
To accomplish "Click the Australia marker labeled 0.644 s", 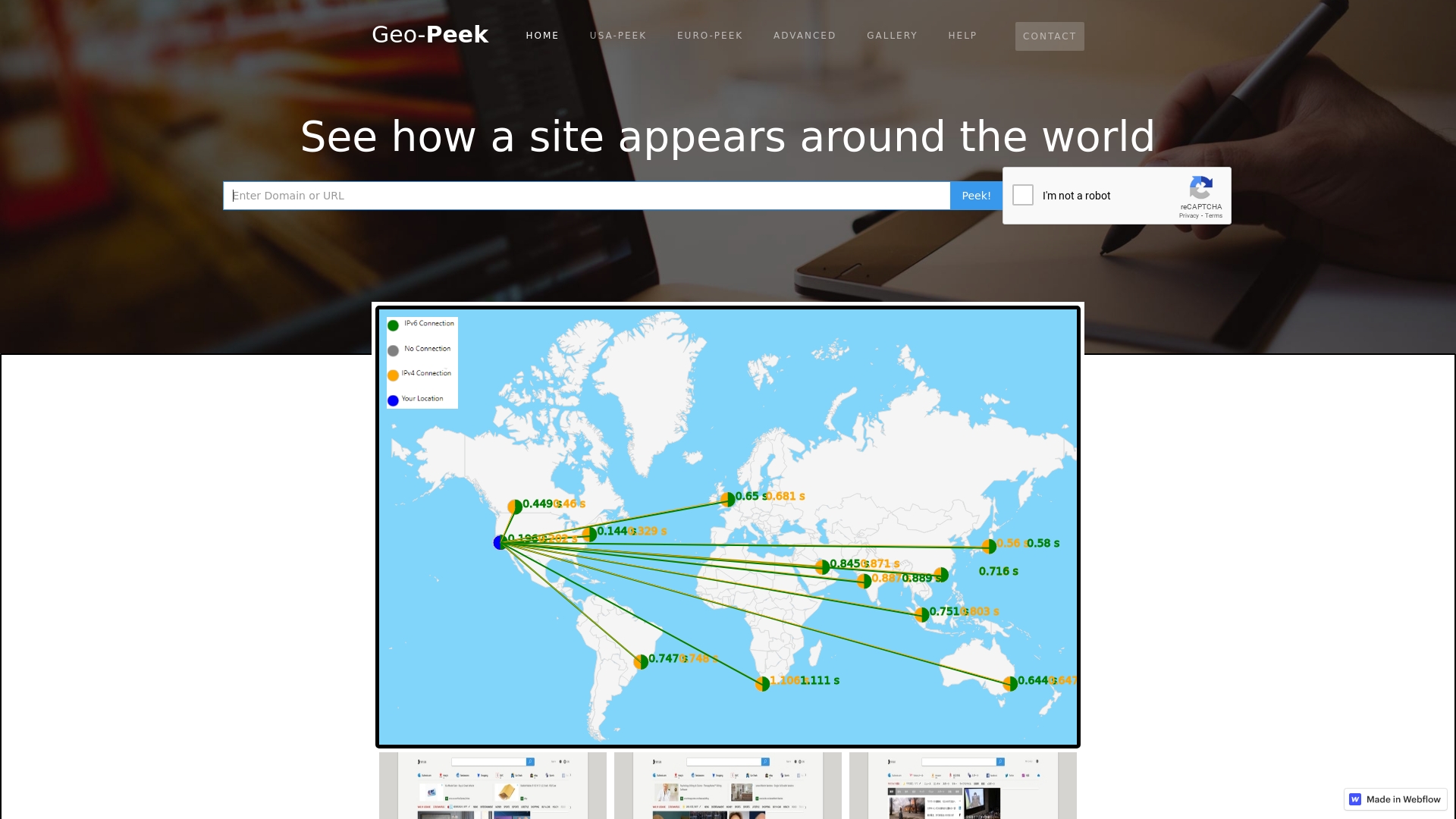I will 1010,683.
